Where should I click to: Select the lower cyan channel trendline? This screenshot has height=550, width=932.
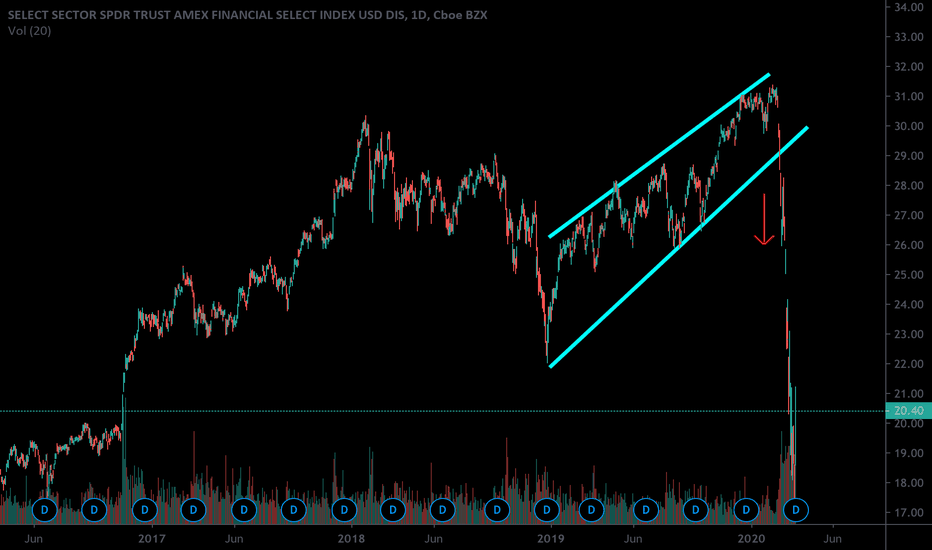[678, 247]
